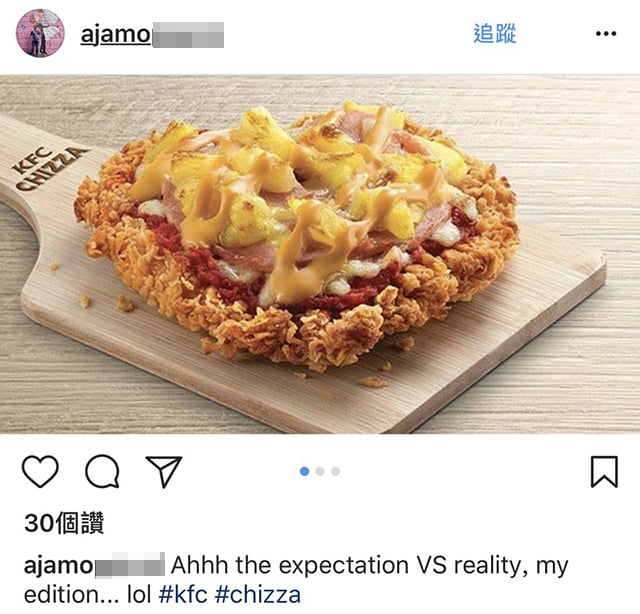Open the #chizza hashtag
This screenshot has height=614, width=640.
click(x=258, y=594)
